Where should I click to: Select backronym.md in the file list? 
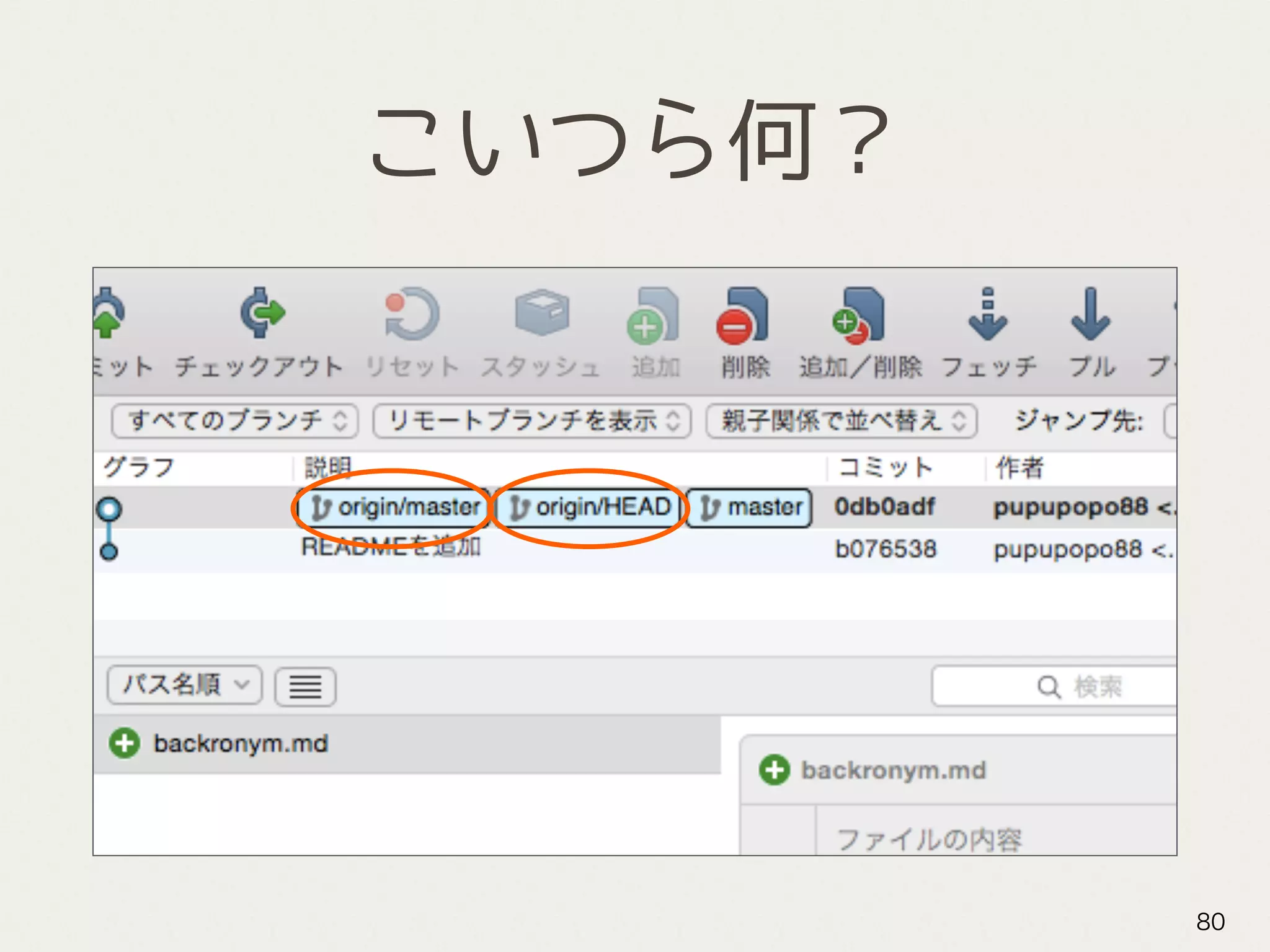[241, 743]
